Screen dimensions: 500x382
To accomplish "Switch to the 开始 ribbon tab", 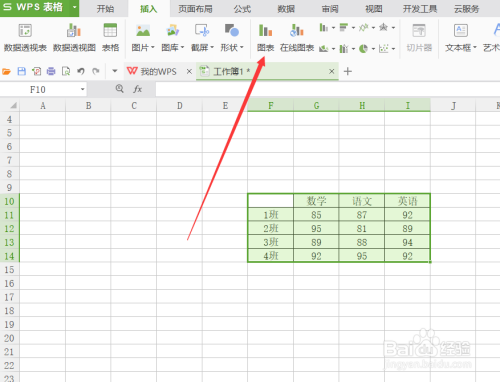I will pos(105,9).
